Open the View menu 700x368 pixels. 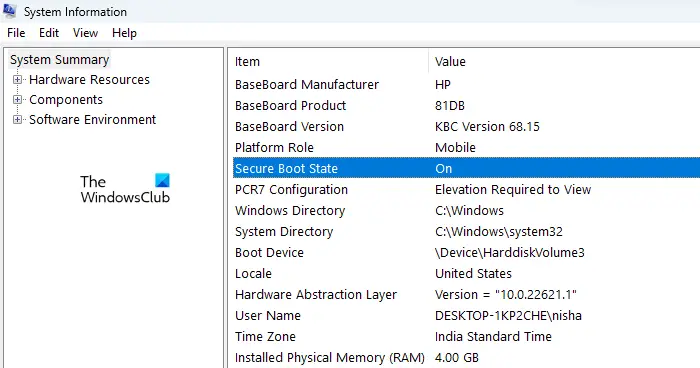85,33
